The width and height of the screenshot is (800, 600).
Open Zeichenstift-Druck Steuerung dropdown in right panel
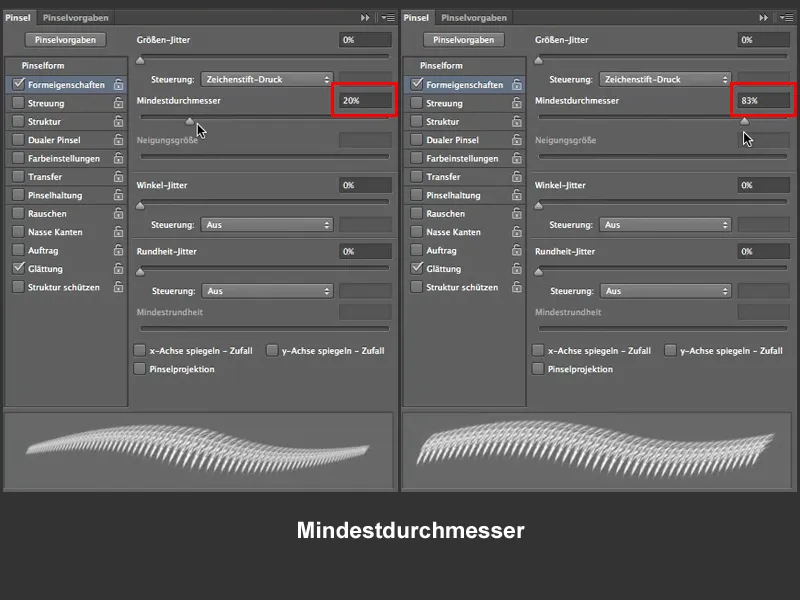[666, 79]
